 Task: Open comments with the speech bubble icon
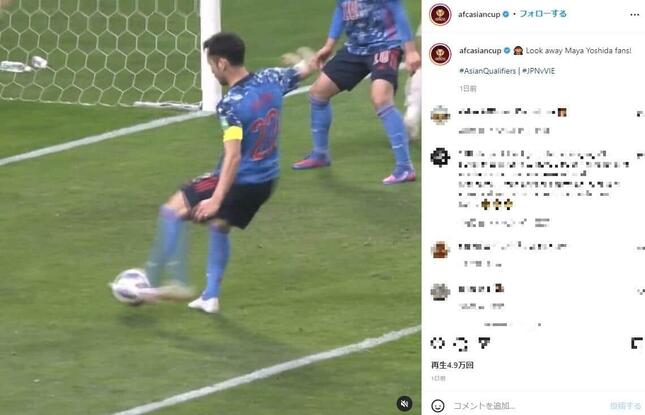click(461, 343)
